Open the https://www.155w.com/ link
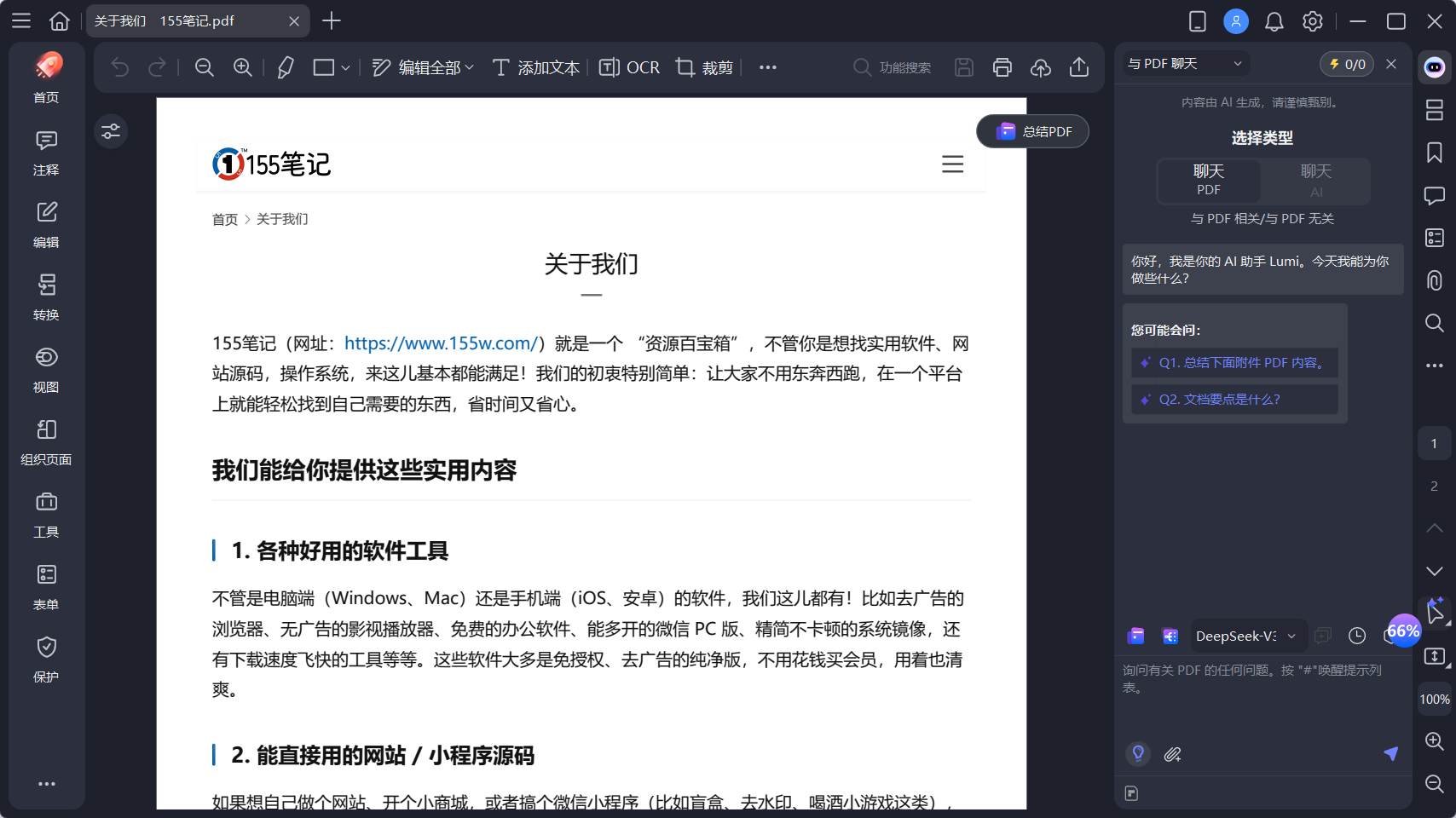Viewport: 1456px width, 818px height. pyautogui.click(x=440, y=343)
